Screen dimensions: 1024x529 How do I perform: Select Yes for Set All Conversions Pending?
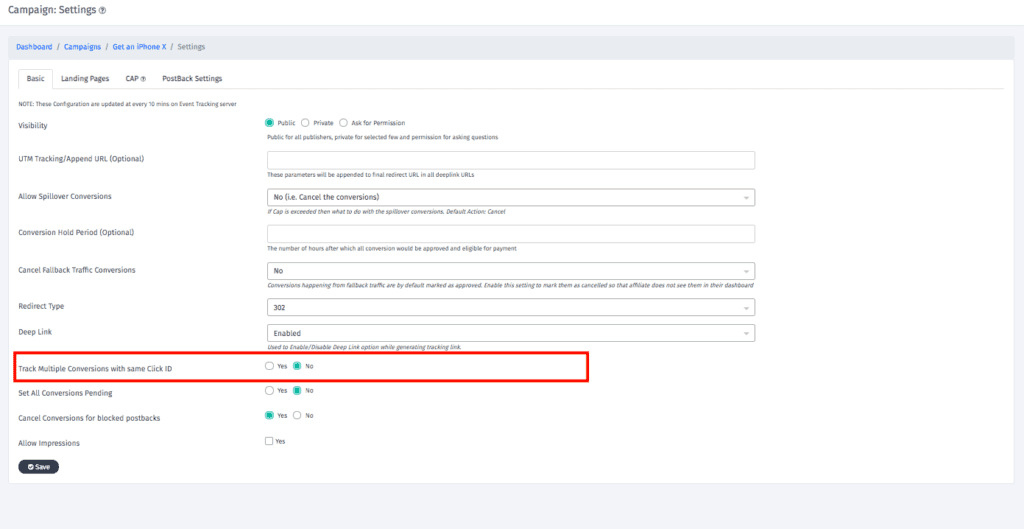[x=269, y=390]
